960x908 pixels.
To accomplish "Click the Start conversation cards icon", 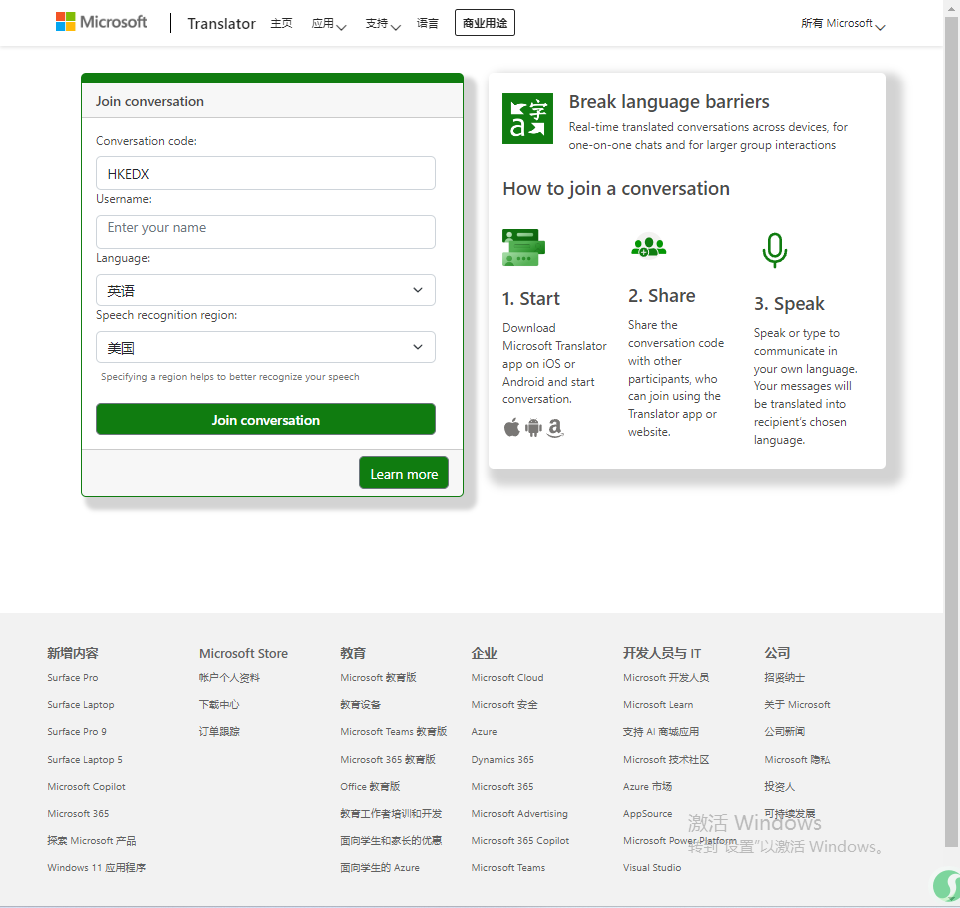I will [x=523, y=247].
